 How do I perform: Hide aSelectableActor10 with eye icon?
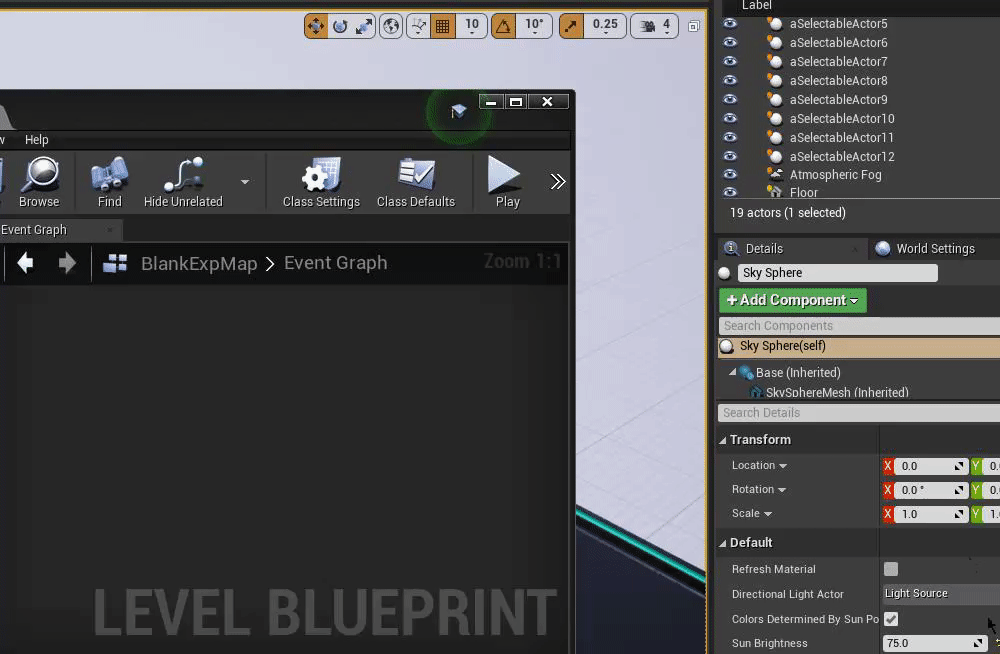coord(730,118)
